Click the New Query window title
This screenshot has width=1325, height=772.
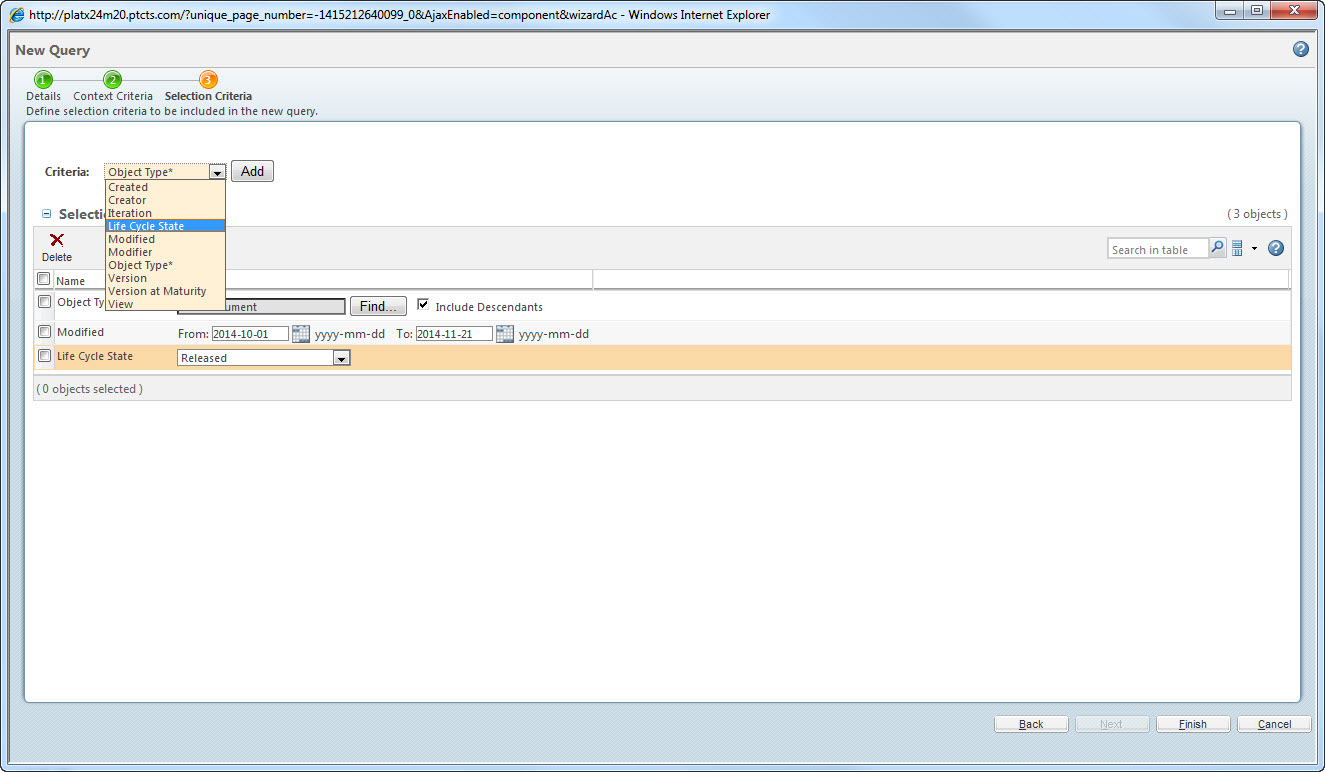pos(53,50)
